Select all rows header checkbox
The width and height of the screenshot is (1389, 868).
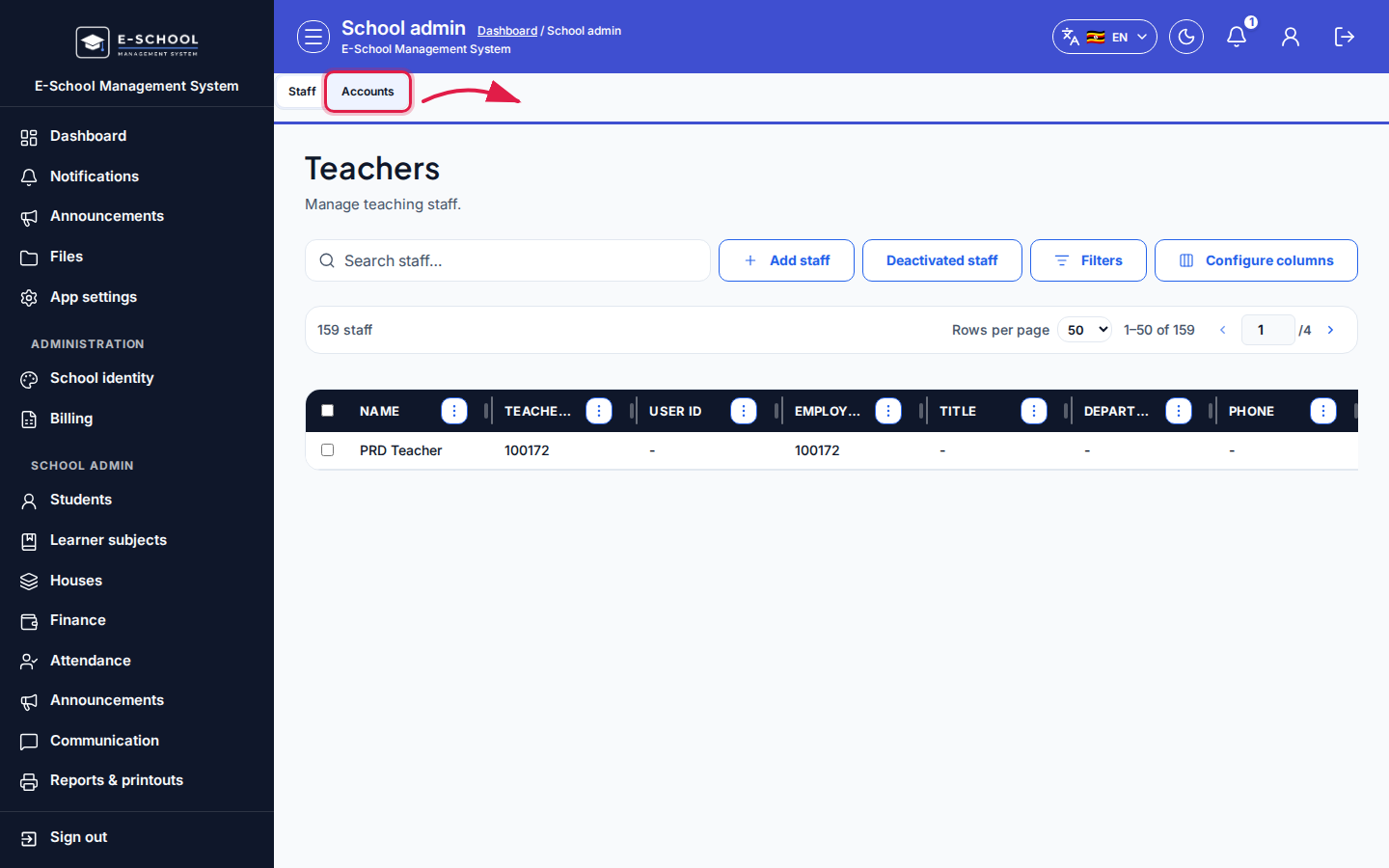coord(328,411)
